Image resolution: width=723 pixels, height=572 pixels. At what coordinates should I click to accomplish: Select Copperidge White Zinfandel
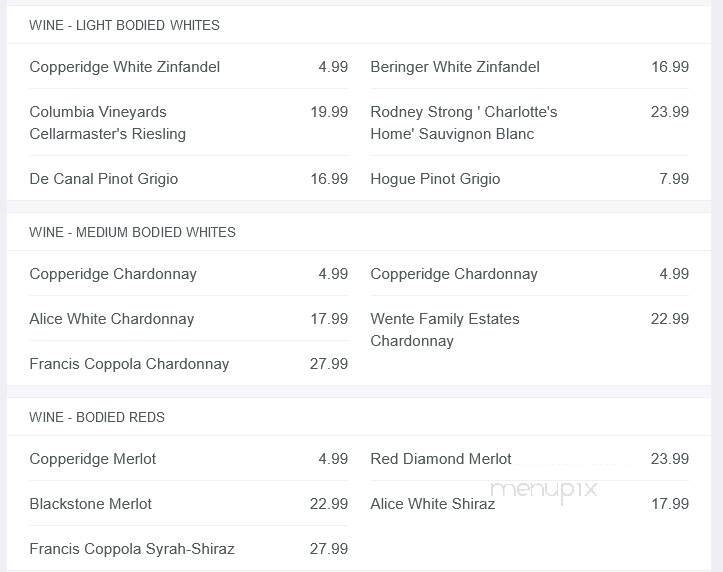(125, 67)
